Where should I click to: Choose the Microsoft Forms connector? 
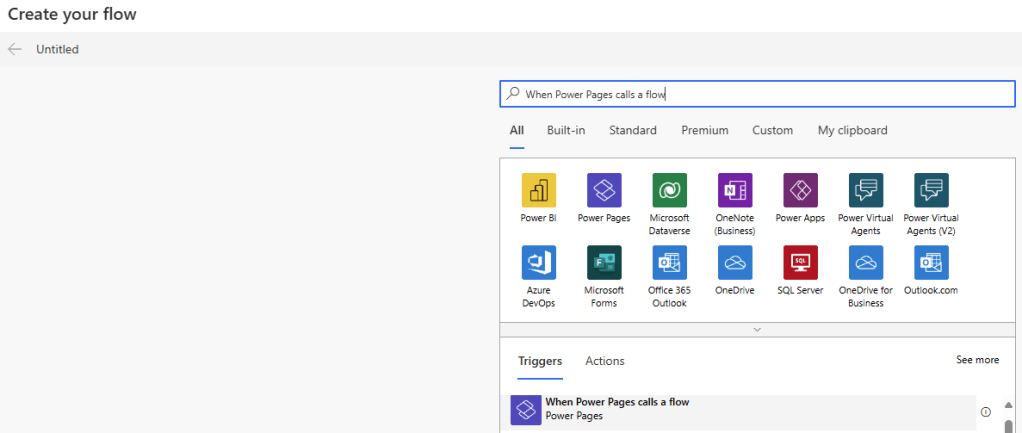pos(604,262)
